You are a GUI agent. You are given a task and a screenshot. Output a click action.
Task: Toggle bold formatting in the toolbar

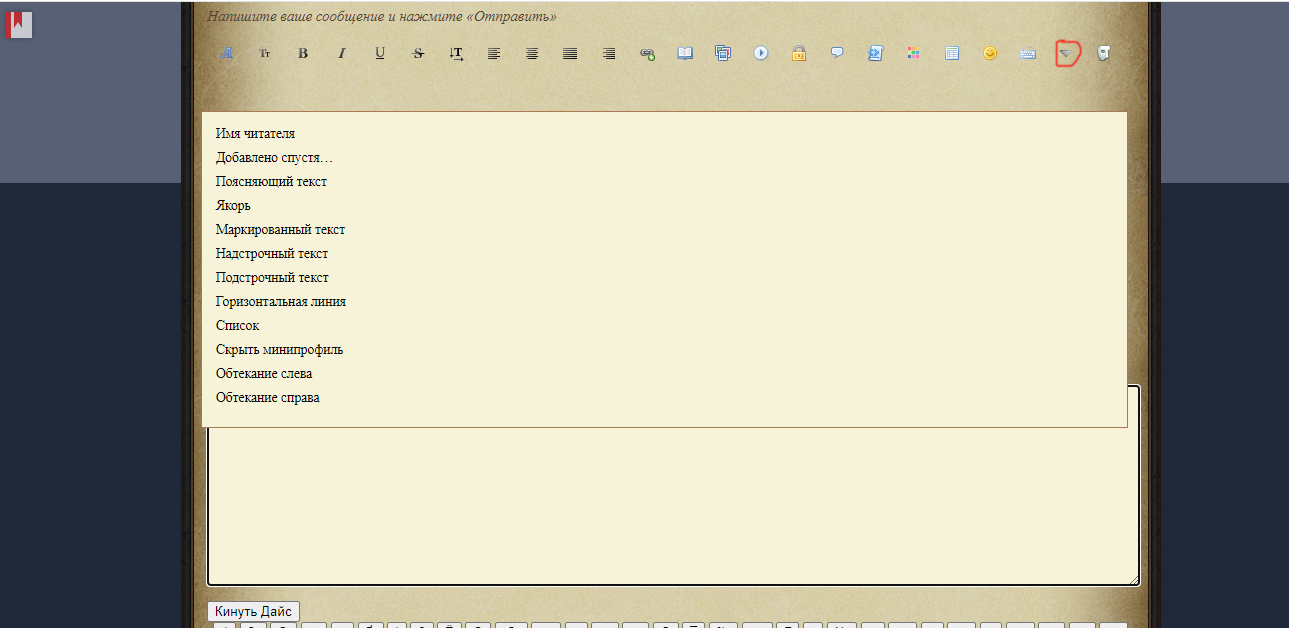point(303,54)
